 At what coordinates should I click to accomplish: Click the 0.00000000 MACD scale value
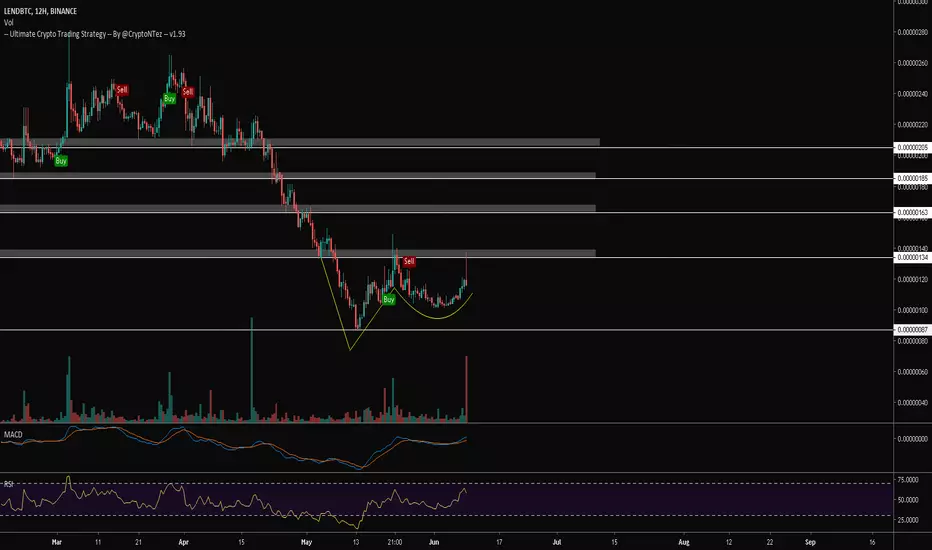click(913, 439)
